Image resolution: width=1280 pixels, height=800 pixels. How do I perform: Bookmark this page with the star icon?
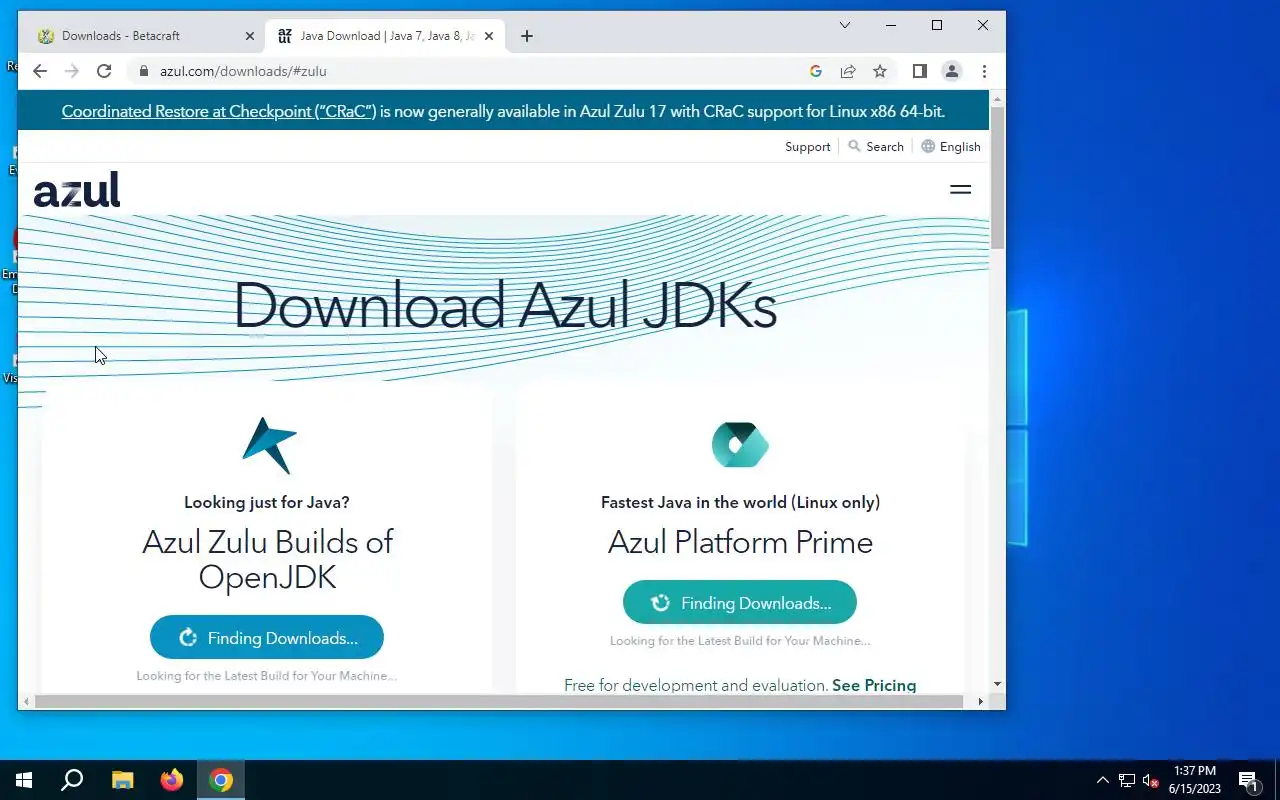pos(880,71)
